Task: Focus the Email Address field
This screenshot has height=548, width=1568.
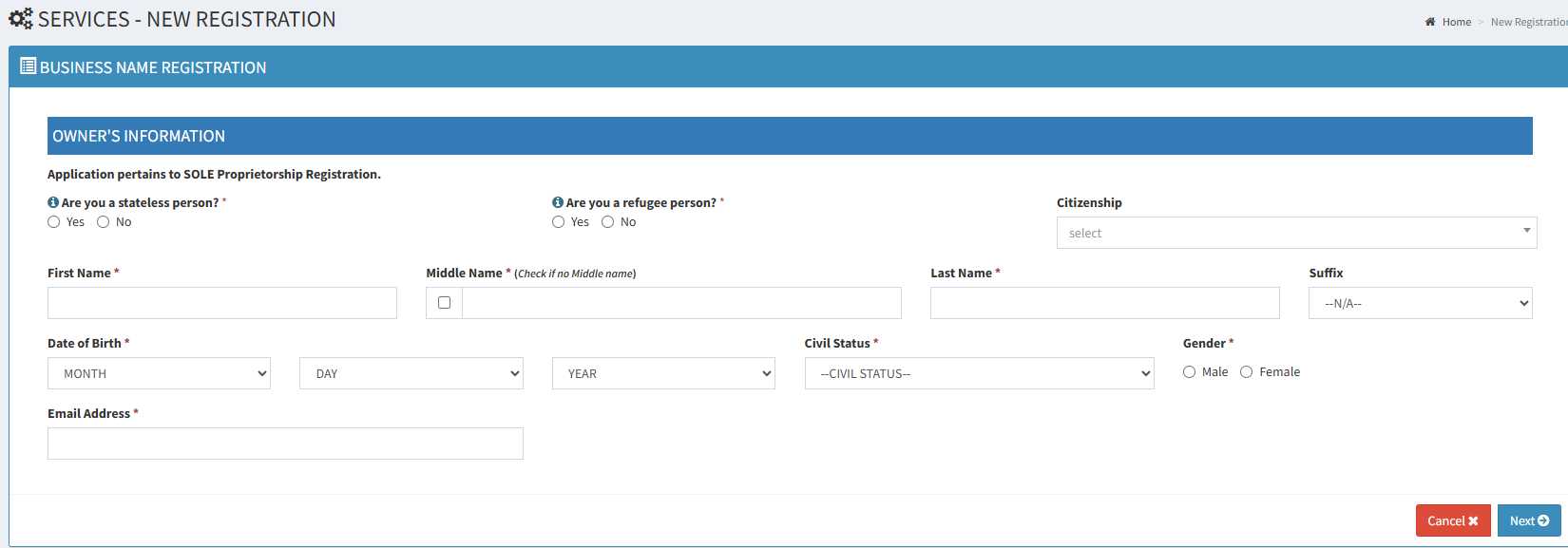Action: pyautogui.click(x=285, y=444)
